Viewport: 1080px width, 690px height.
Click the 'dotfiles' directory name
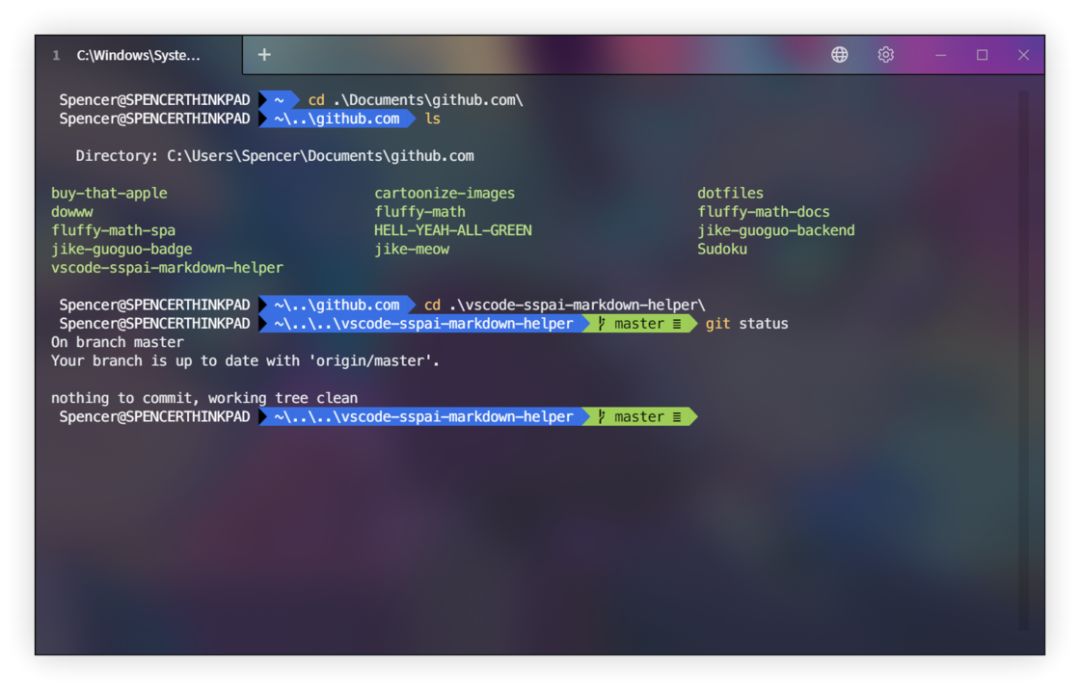point(730,193)
